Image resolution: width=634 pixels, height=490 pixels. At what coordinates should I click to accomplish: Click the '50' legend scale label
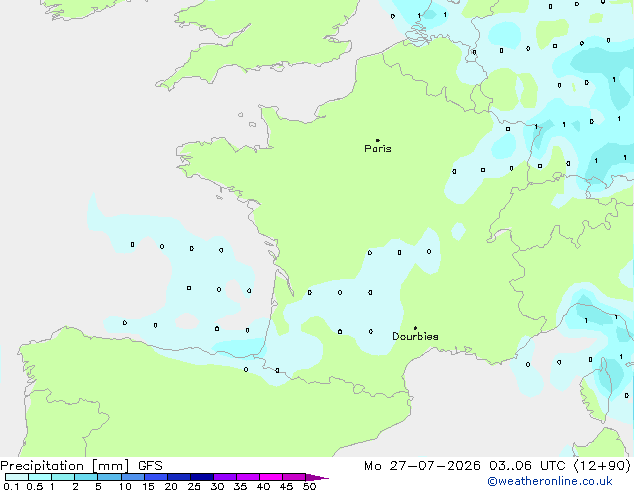tap(309, 486)
